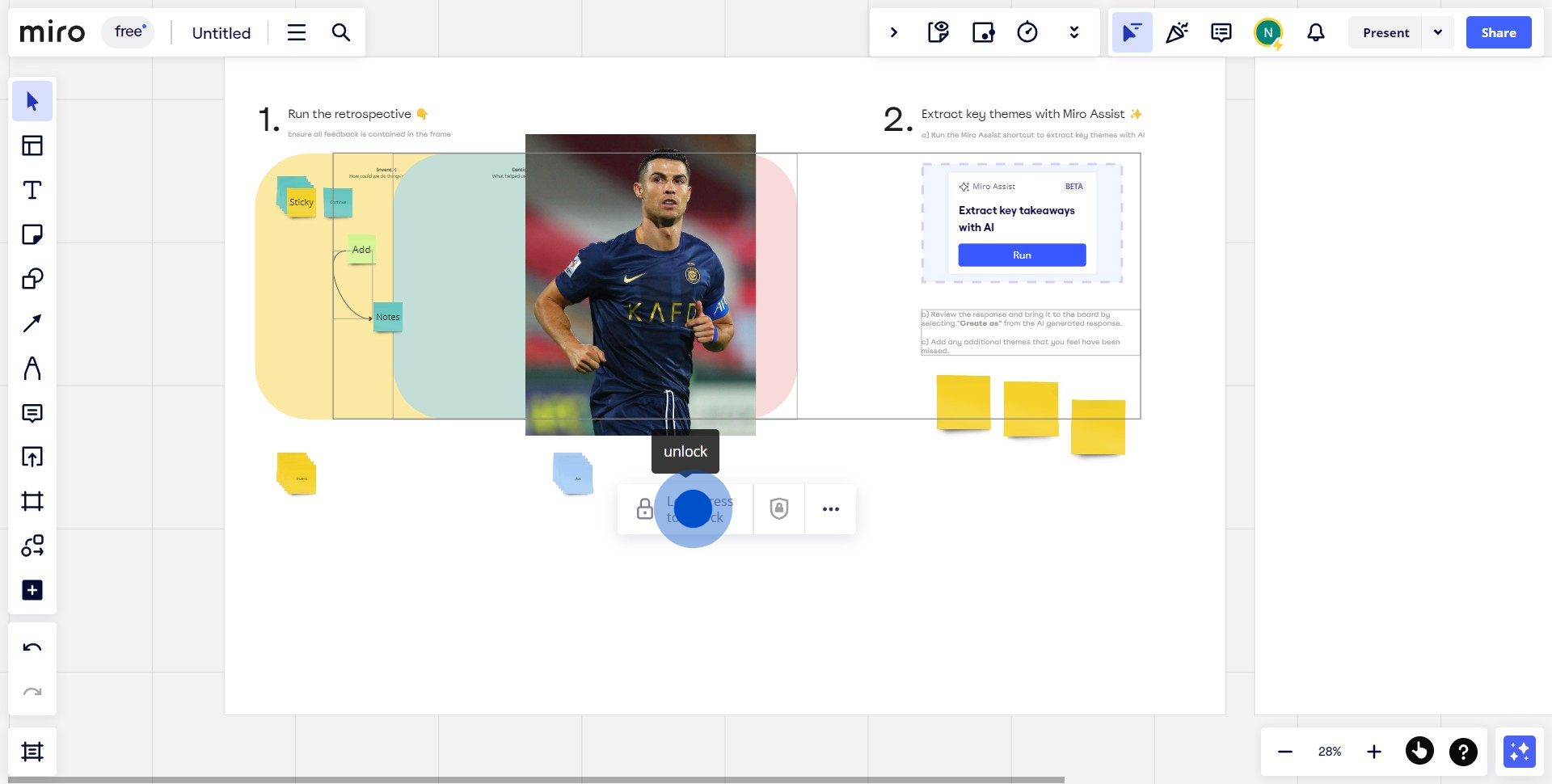Open the Upload tool

pyautogui.click(x=32, y=457)
